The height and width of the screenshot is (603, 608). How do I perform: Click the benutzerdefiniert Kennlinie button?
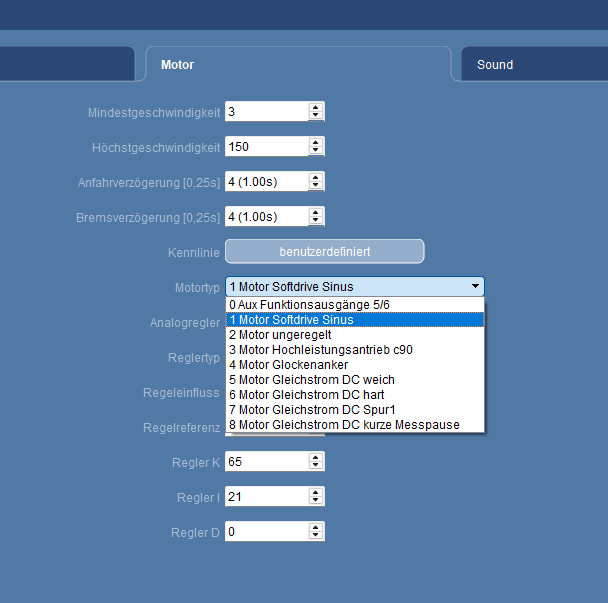coord(324,251)
